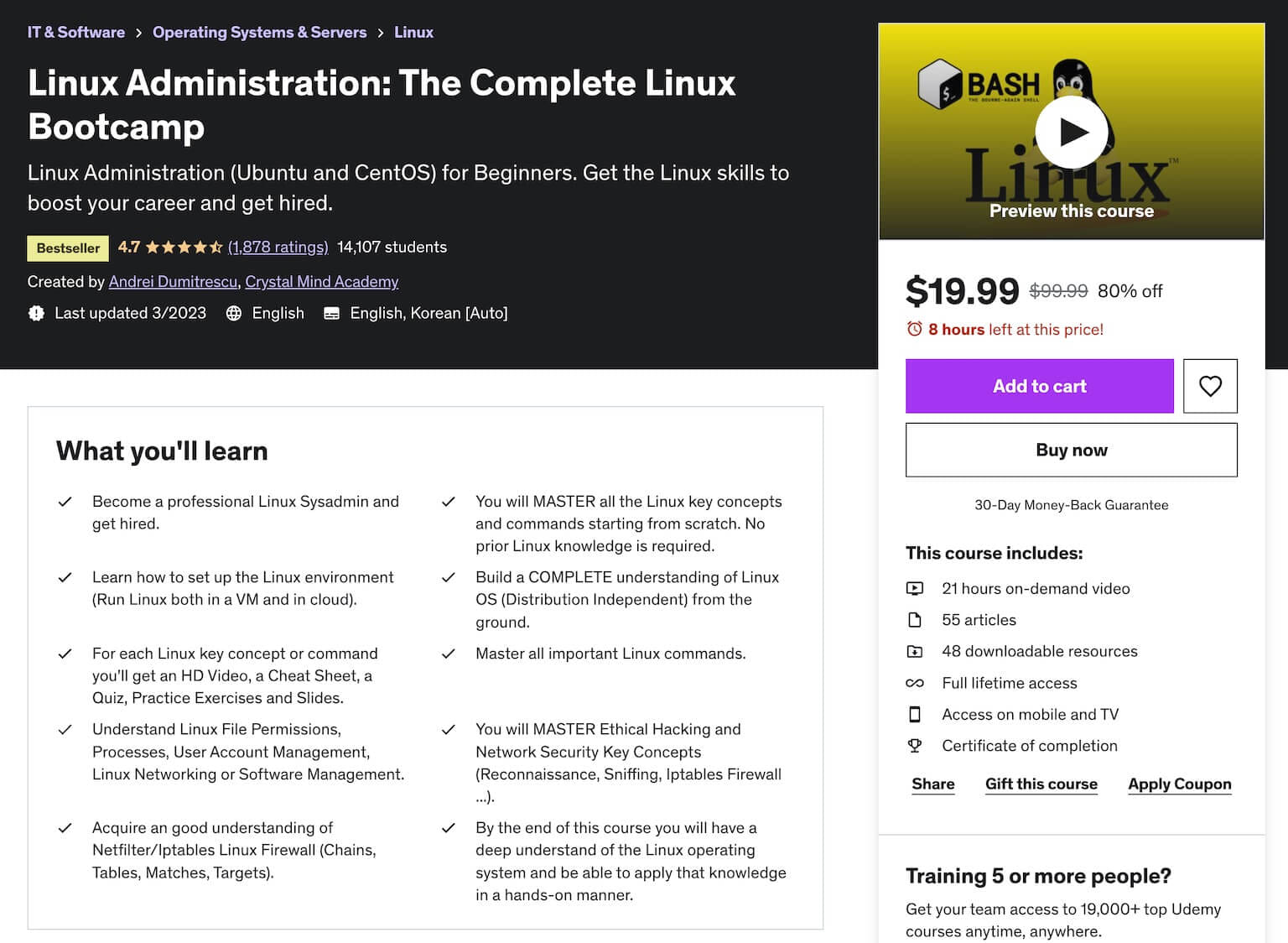Click Apply Coupon
This screenshot has height=943, width=1288.
(x=1179, y=784)
